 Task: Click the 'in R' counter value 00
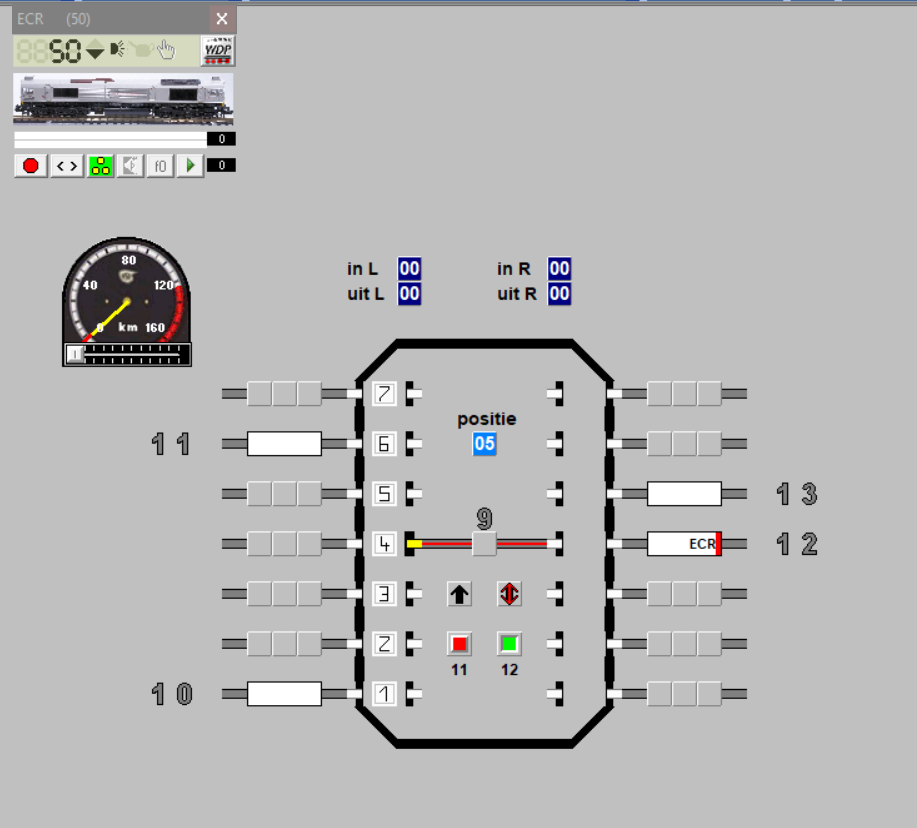point(559,268)
